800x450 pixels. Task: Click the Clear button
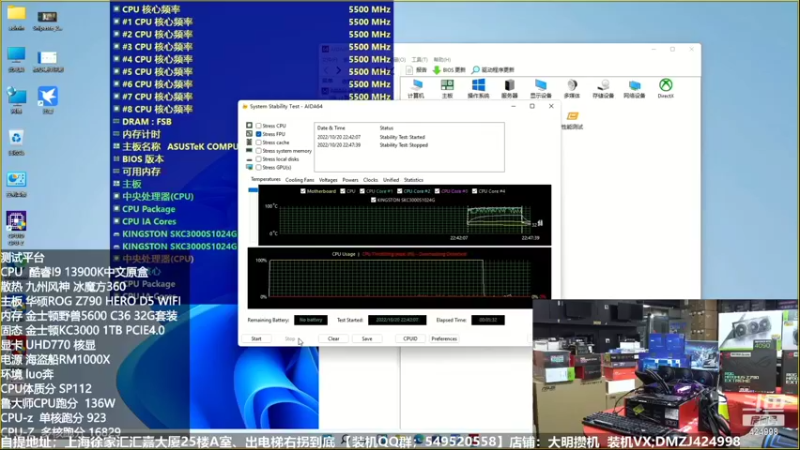pos(333,339)
